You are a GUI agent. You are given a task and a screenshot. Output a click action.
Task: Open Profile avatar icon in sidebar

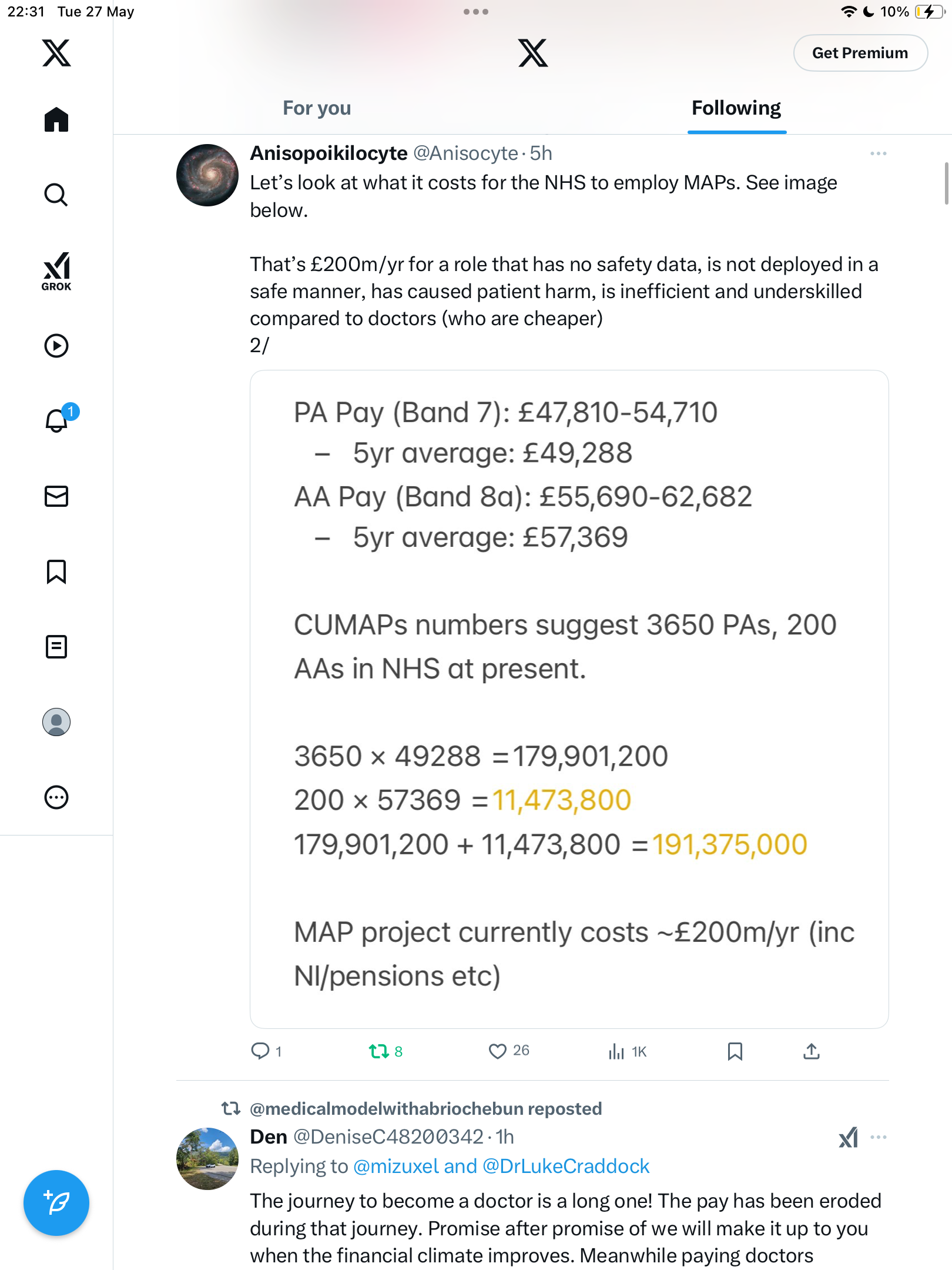[56, 722]
